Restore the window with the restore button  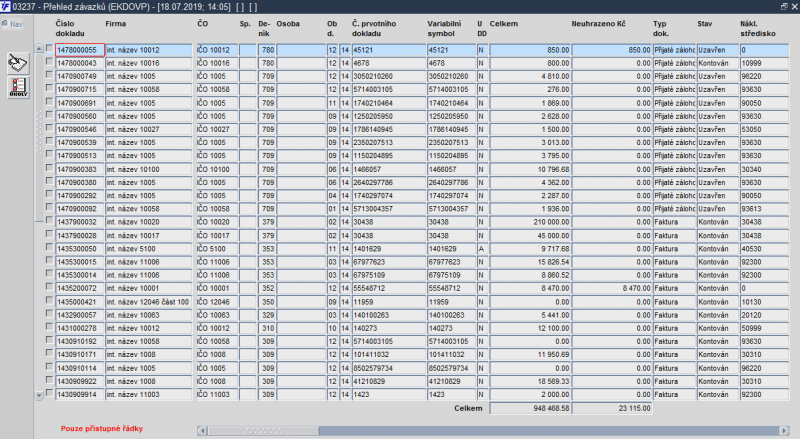[784, 7]
